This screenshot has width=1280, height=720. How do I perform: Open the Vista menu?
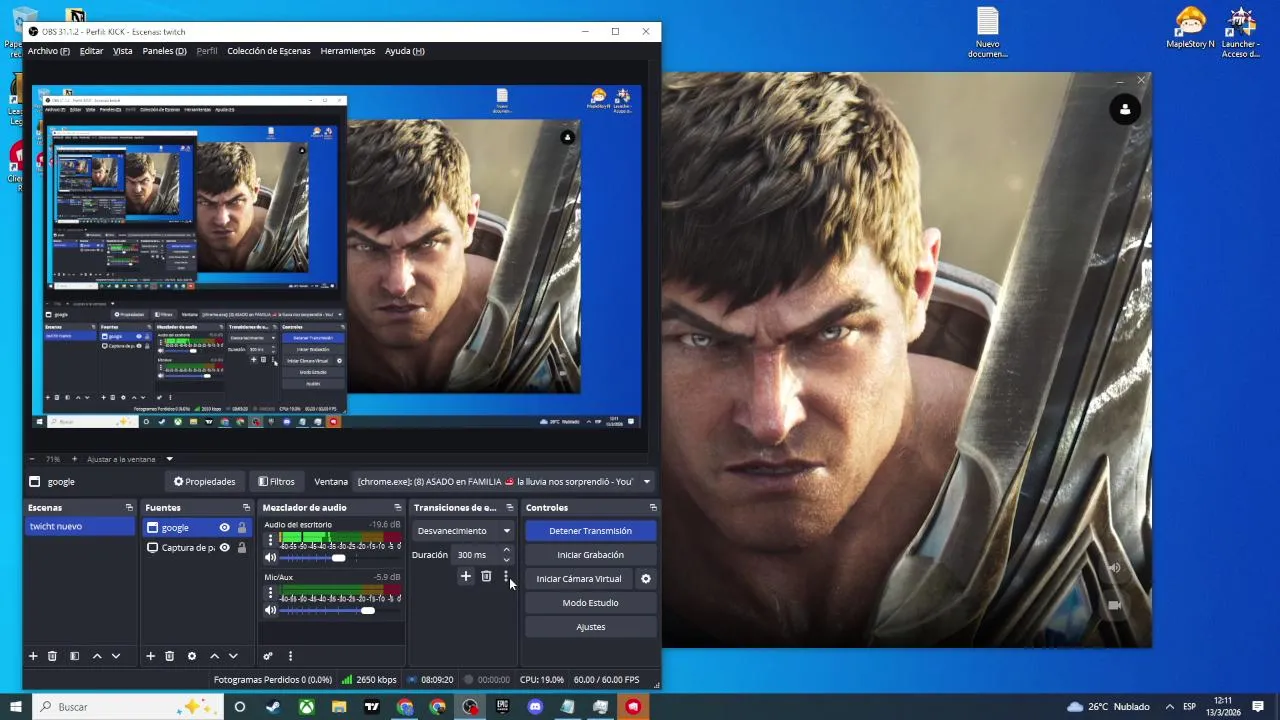coord(122,51)
